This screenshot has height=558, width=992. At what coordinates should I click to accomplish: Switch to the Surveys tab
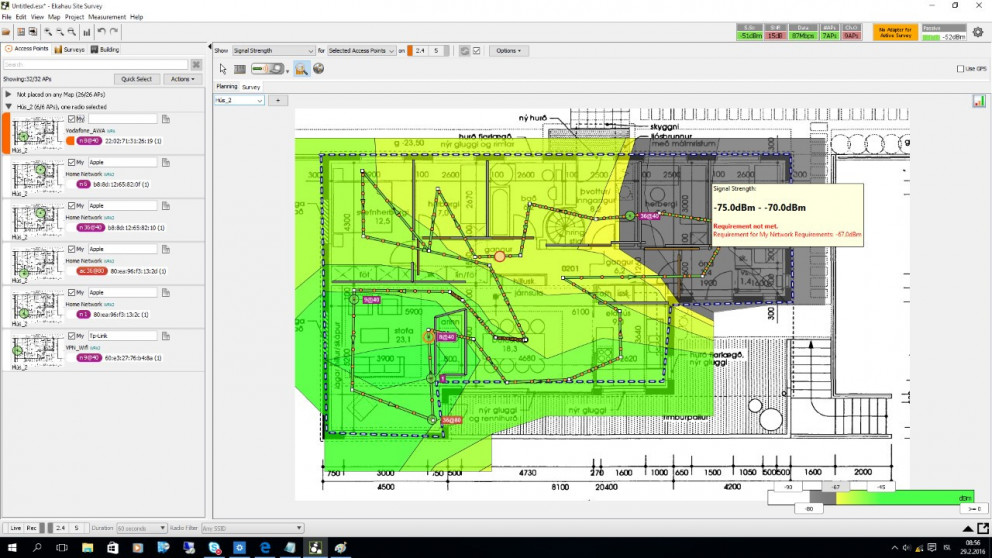(71, 49)
